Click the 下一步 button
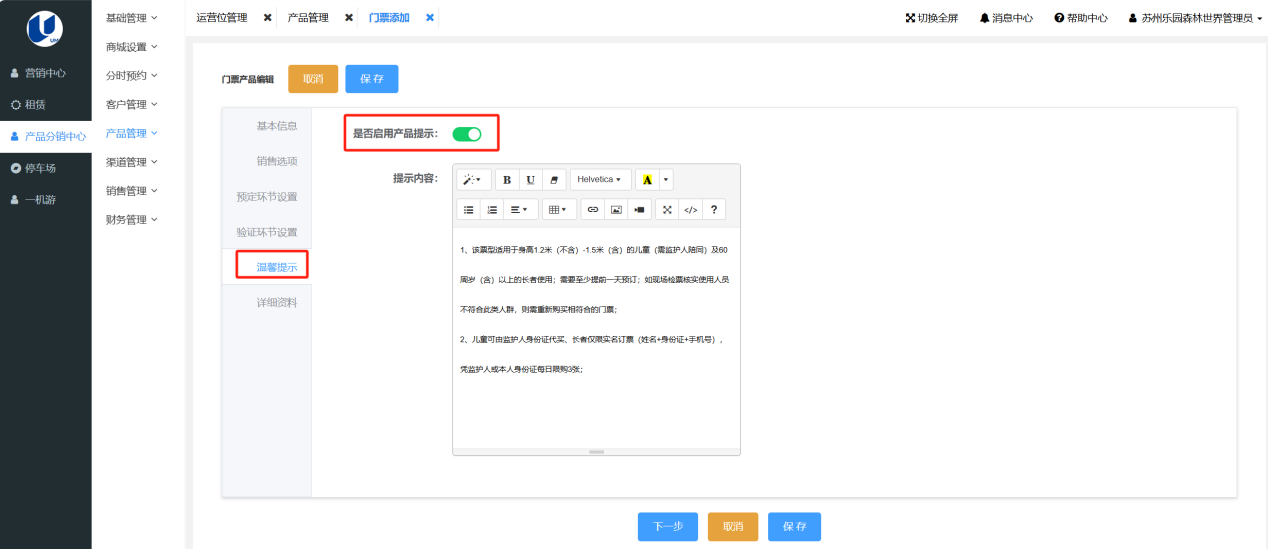1268x549 pixels. click(667, 527)
